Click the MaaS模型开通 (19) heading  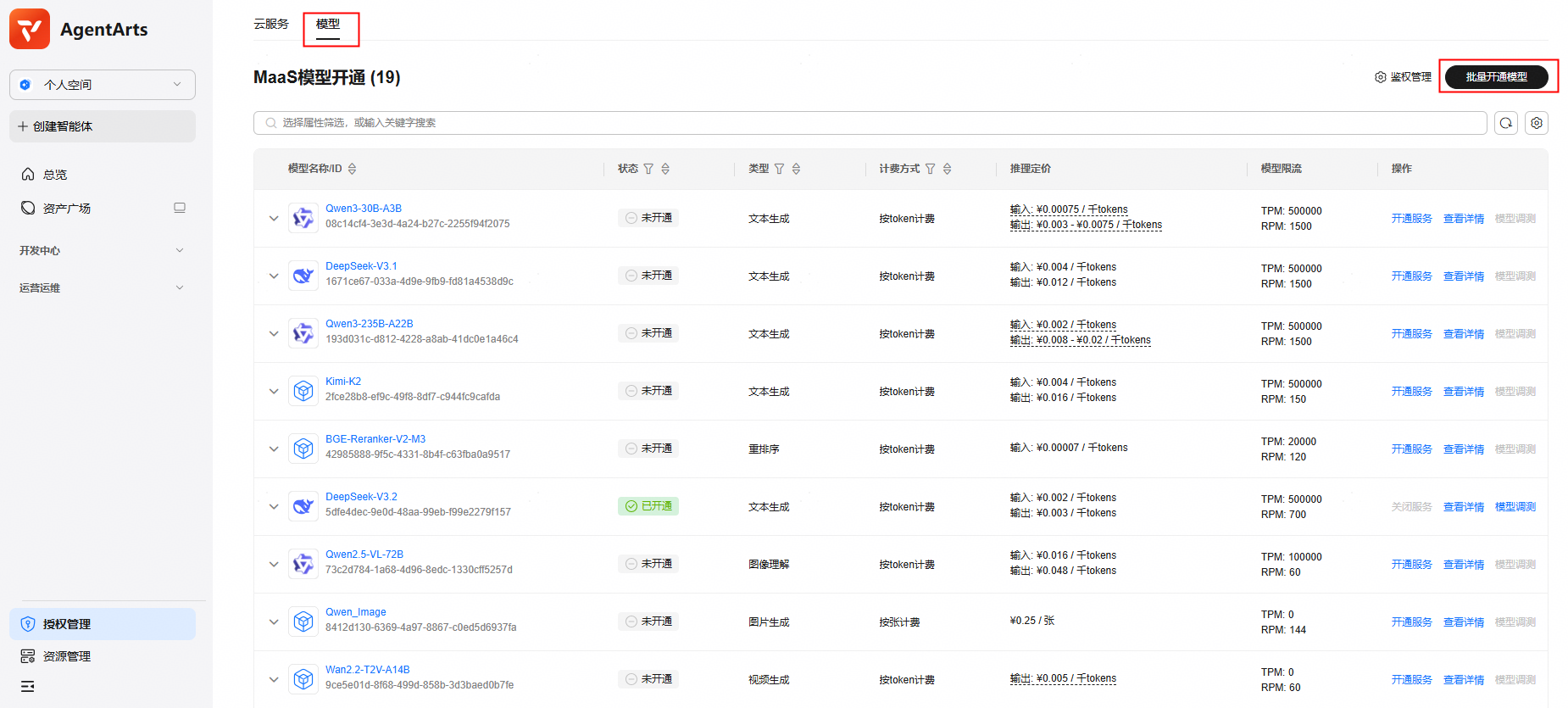tap(327, 77)
